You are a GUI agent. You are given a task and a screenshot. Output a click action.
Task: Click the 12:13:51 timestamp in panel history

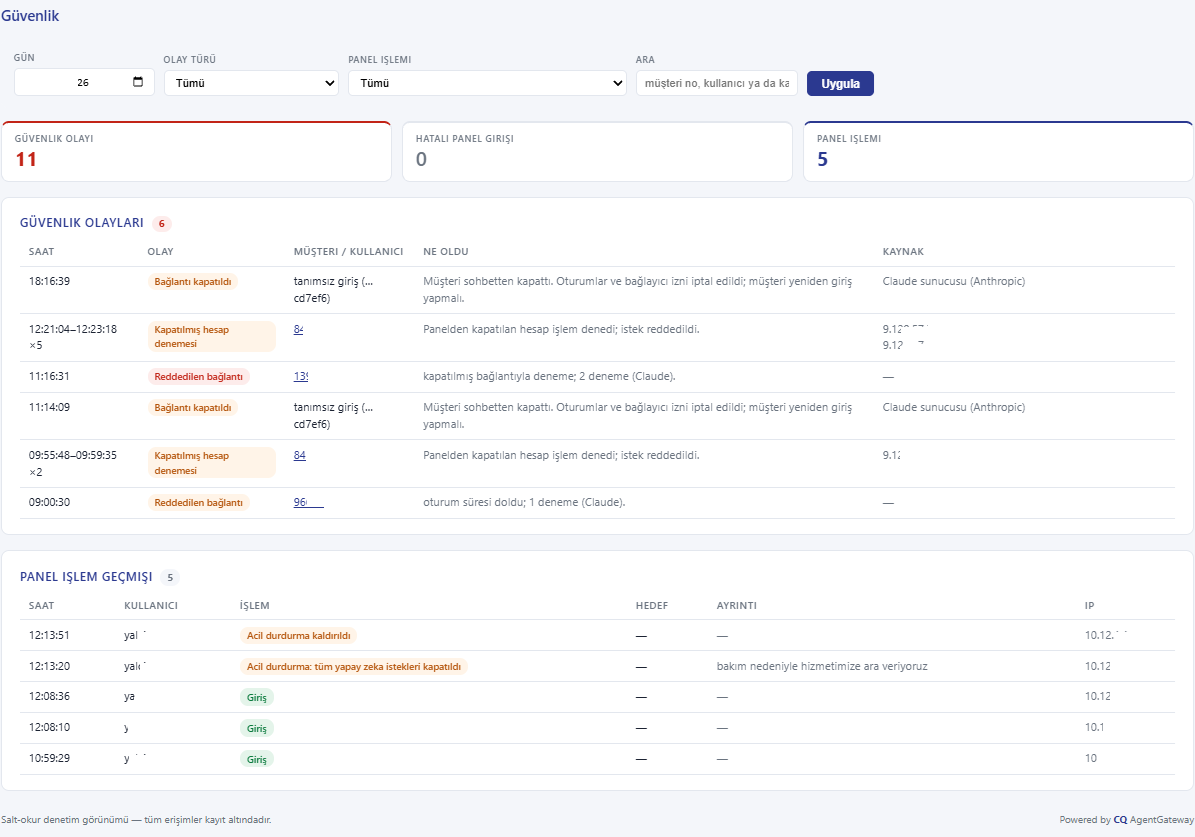pyautogui.click(x=50, y=635)
